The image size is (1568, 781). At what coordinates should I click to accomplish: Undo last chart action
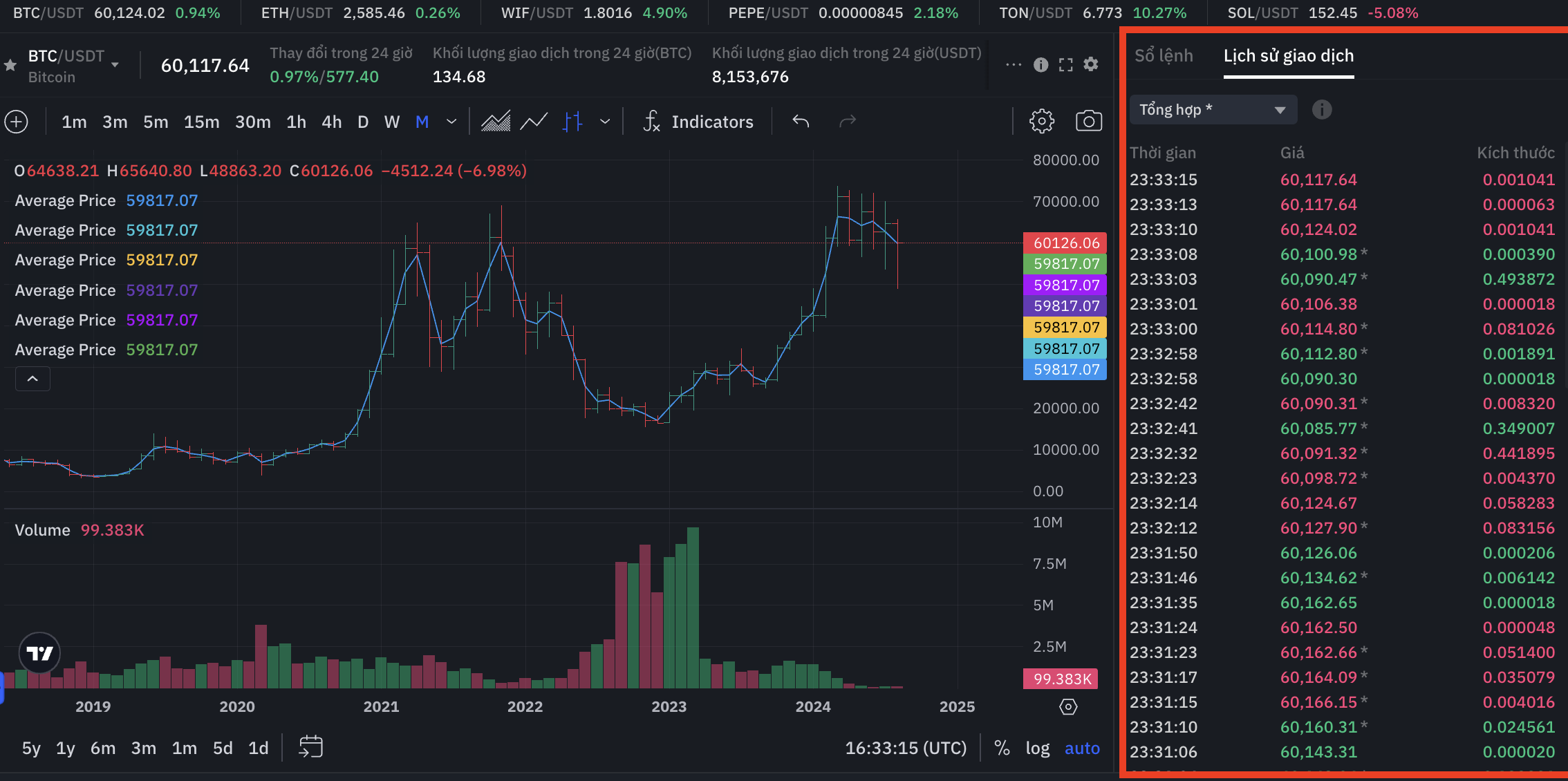[801, 122]
